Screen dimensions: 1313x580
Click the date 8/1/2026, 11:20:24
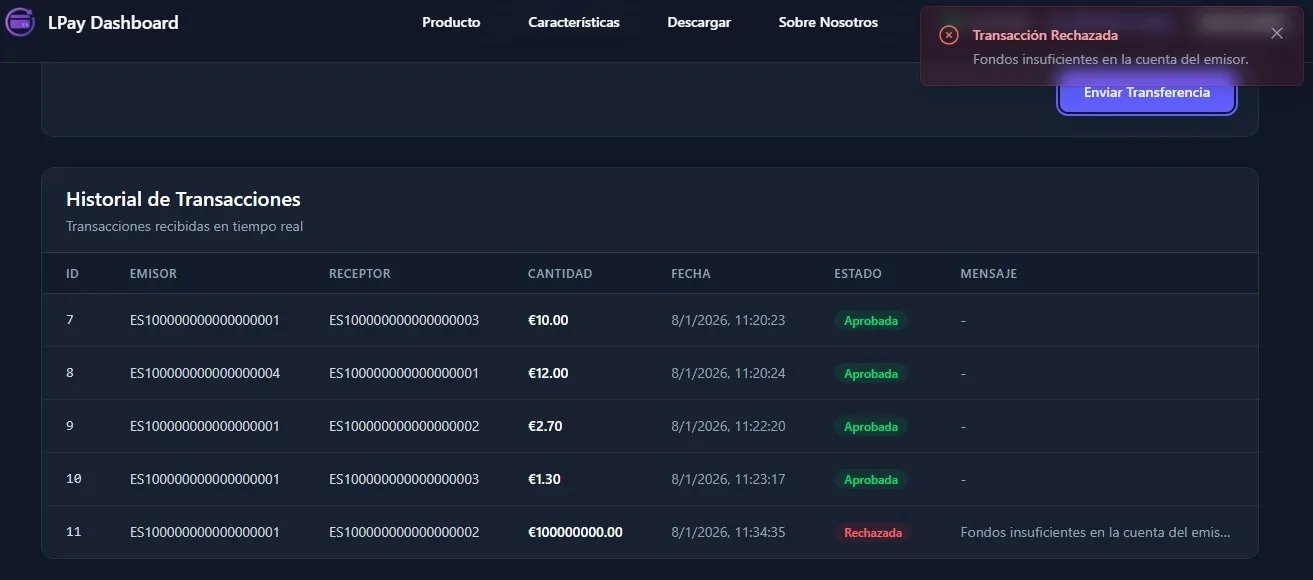click(728, 373)
